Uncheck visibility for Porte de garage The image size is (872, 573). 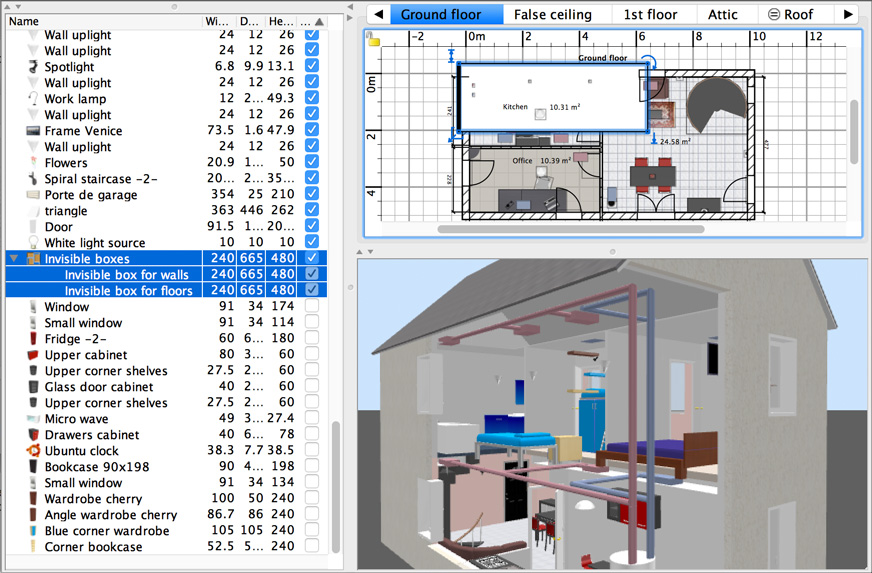312,195
